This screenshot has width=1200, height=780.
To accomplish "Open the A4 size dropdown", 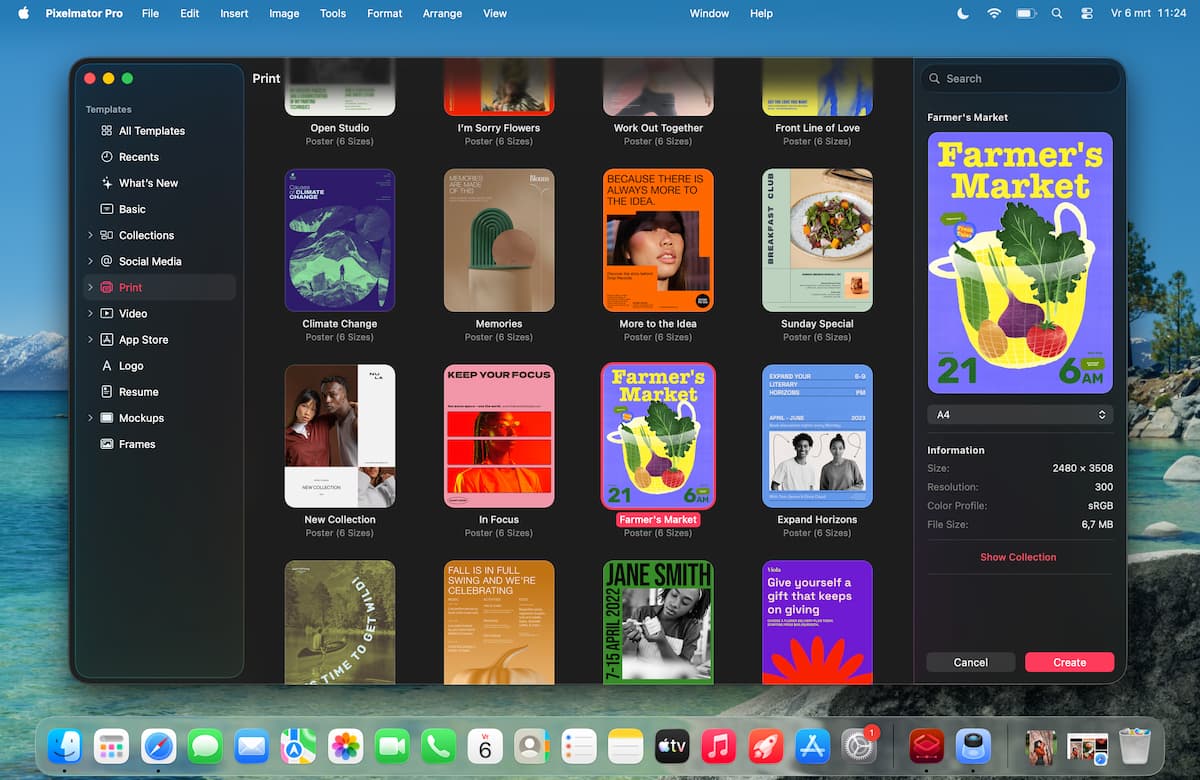I will (x=1020, y=414).
